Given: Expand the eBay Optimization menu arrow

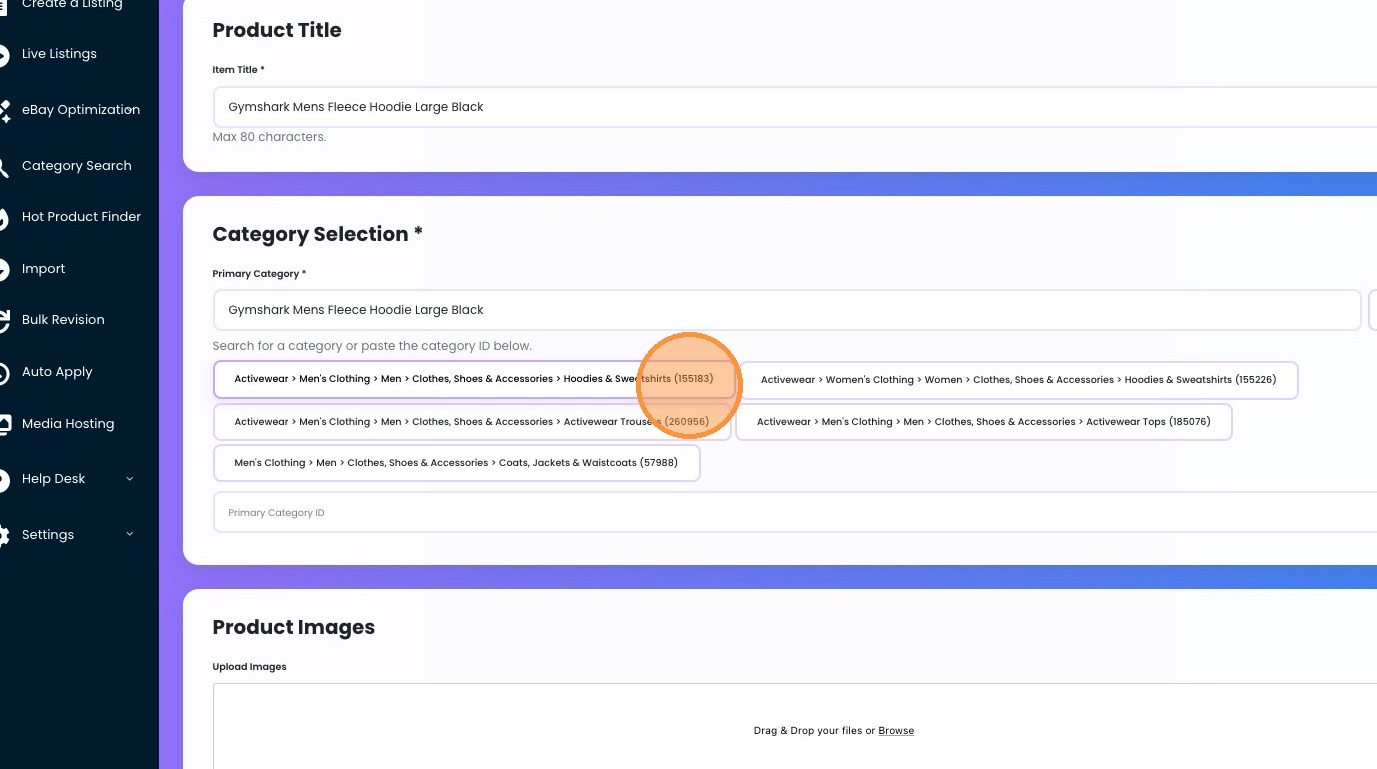Looking at the screenshot, I should pyautogui.click(x=131, y=110).
